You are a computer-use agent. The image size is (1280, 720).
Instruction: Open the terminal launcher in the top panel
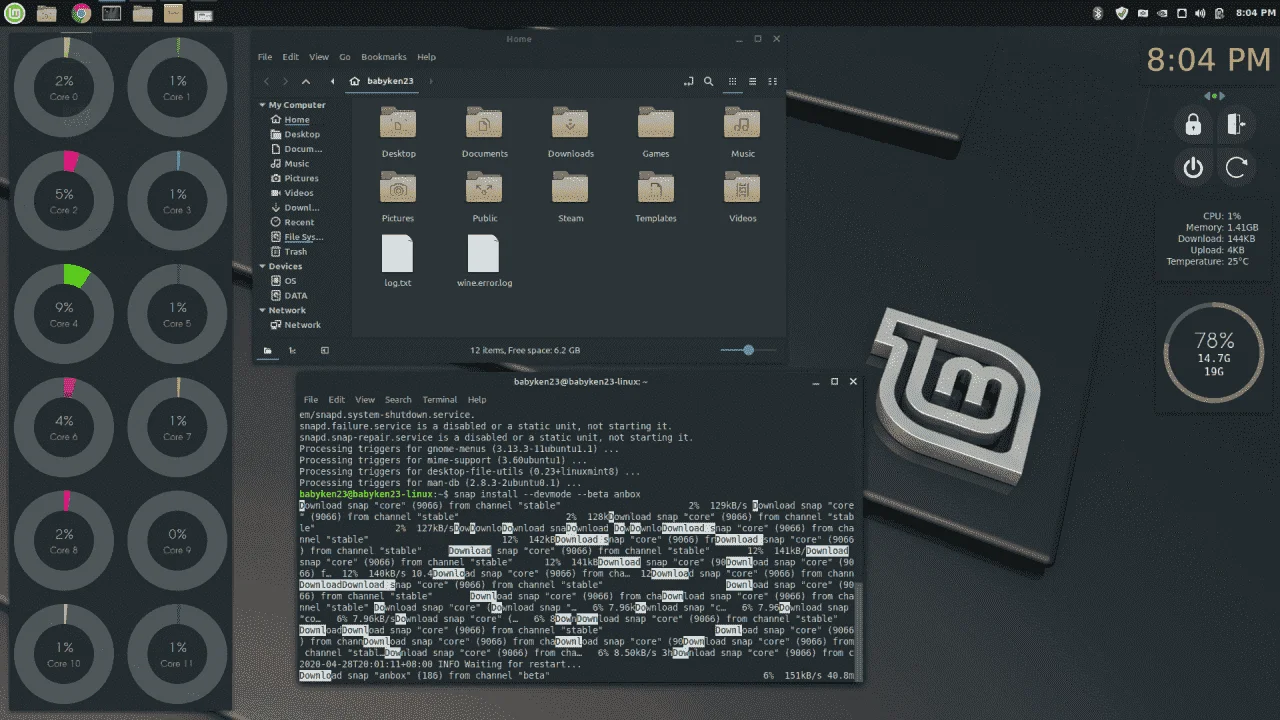pos(112,13)
